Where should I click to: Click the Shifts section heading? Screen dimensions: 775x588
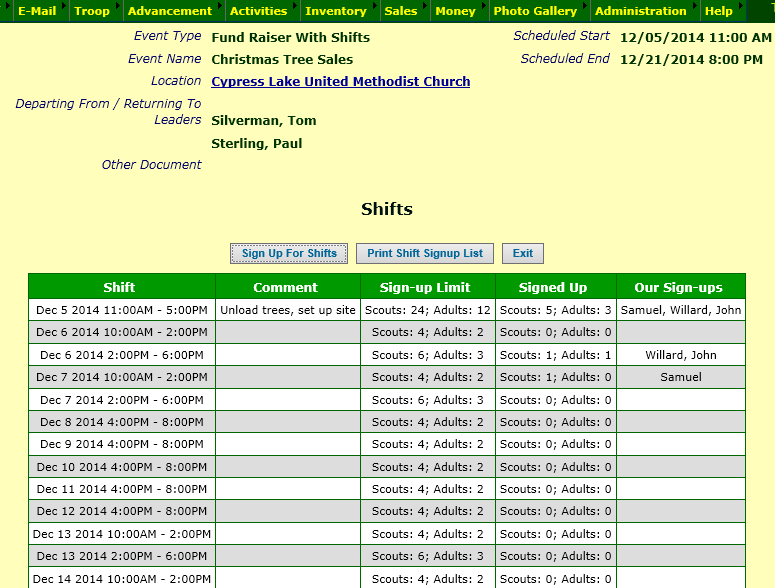387,209
